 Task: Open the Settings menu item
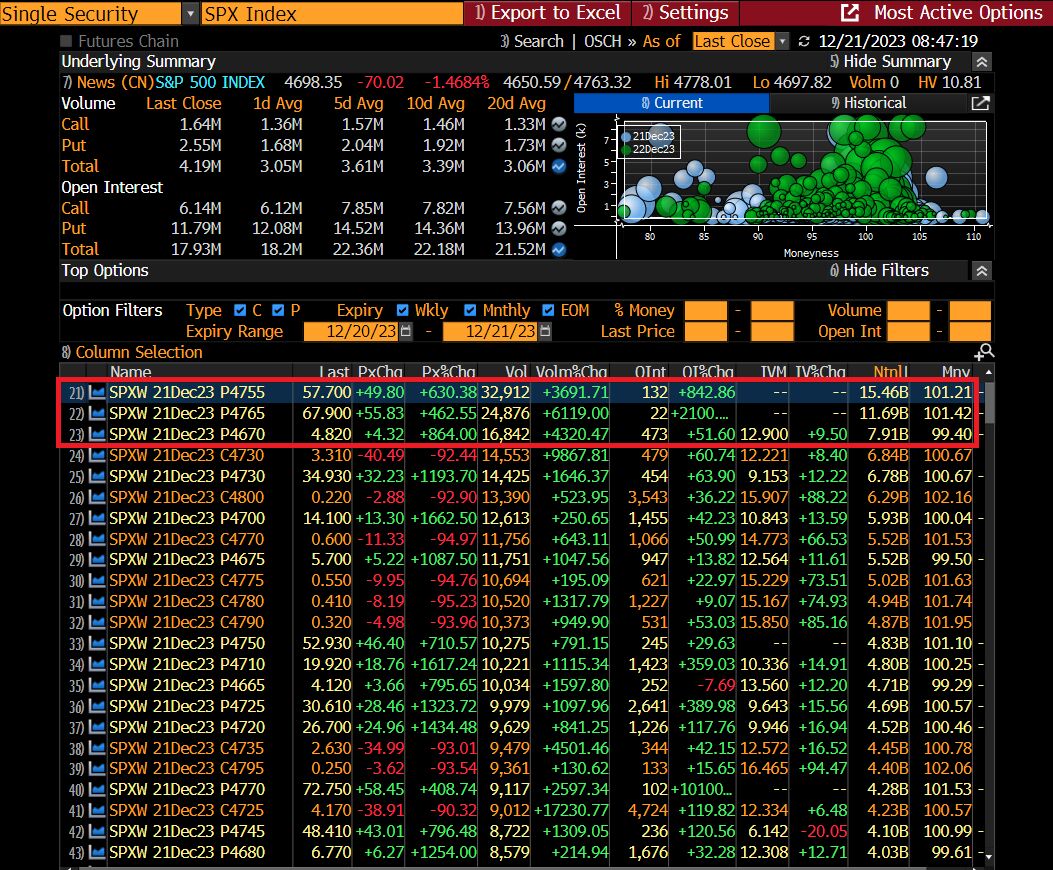[684, 12]
